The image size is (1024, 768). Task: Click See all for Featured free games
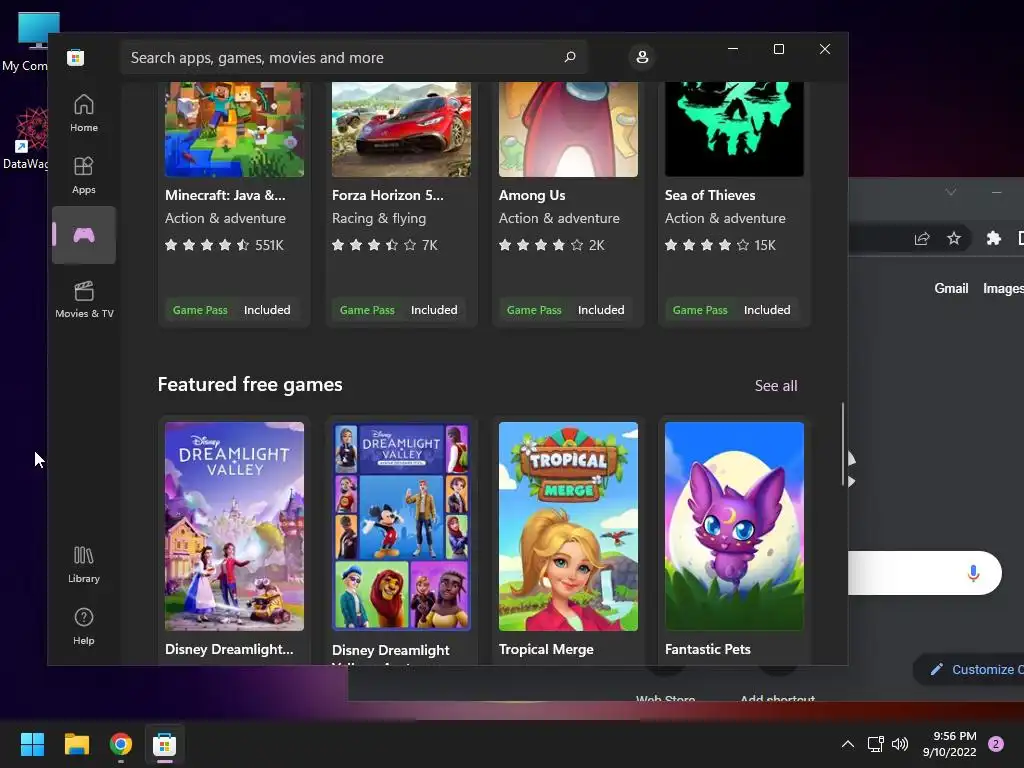(776, 386)
